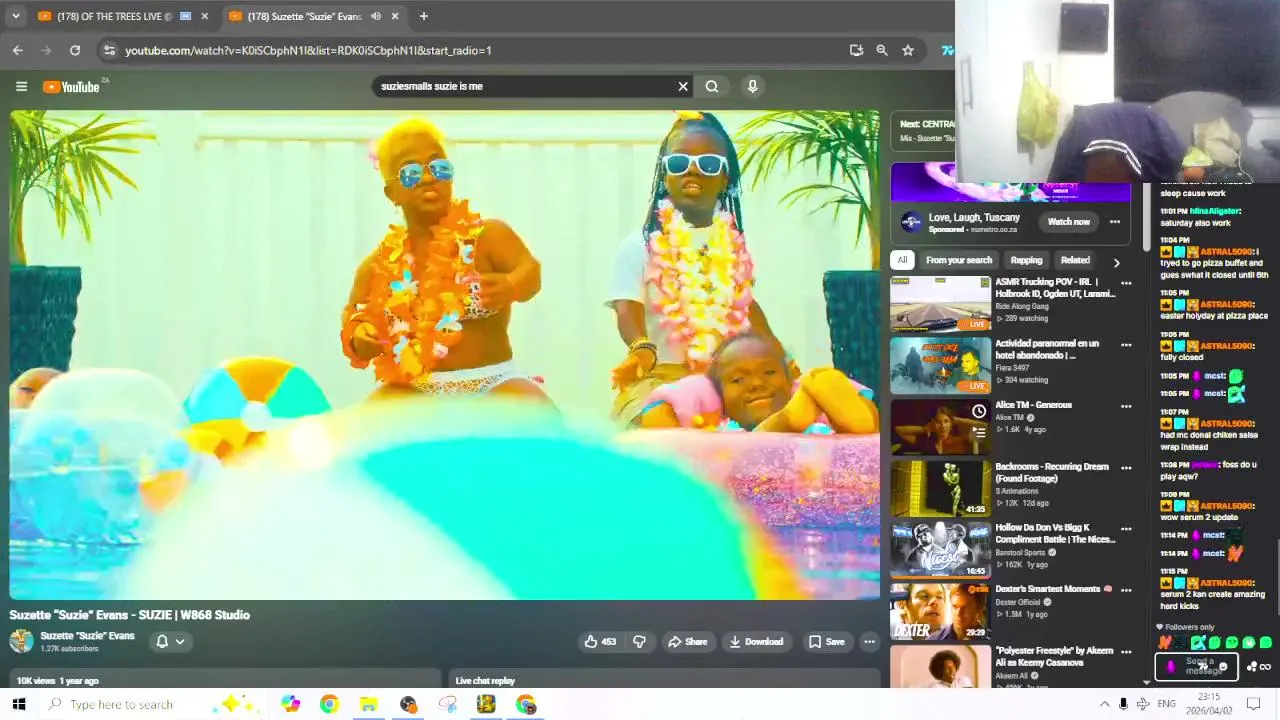Open ASMR Trucking POV live video thumbnail
The height and width of the screenshot is (720, 1280).
coord(941,304)
